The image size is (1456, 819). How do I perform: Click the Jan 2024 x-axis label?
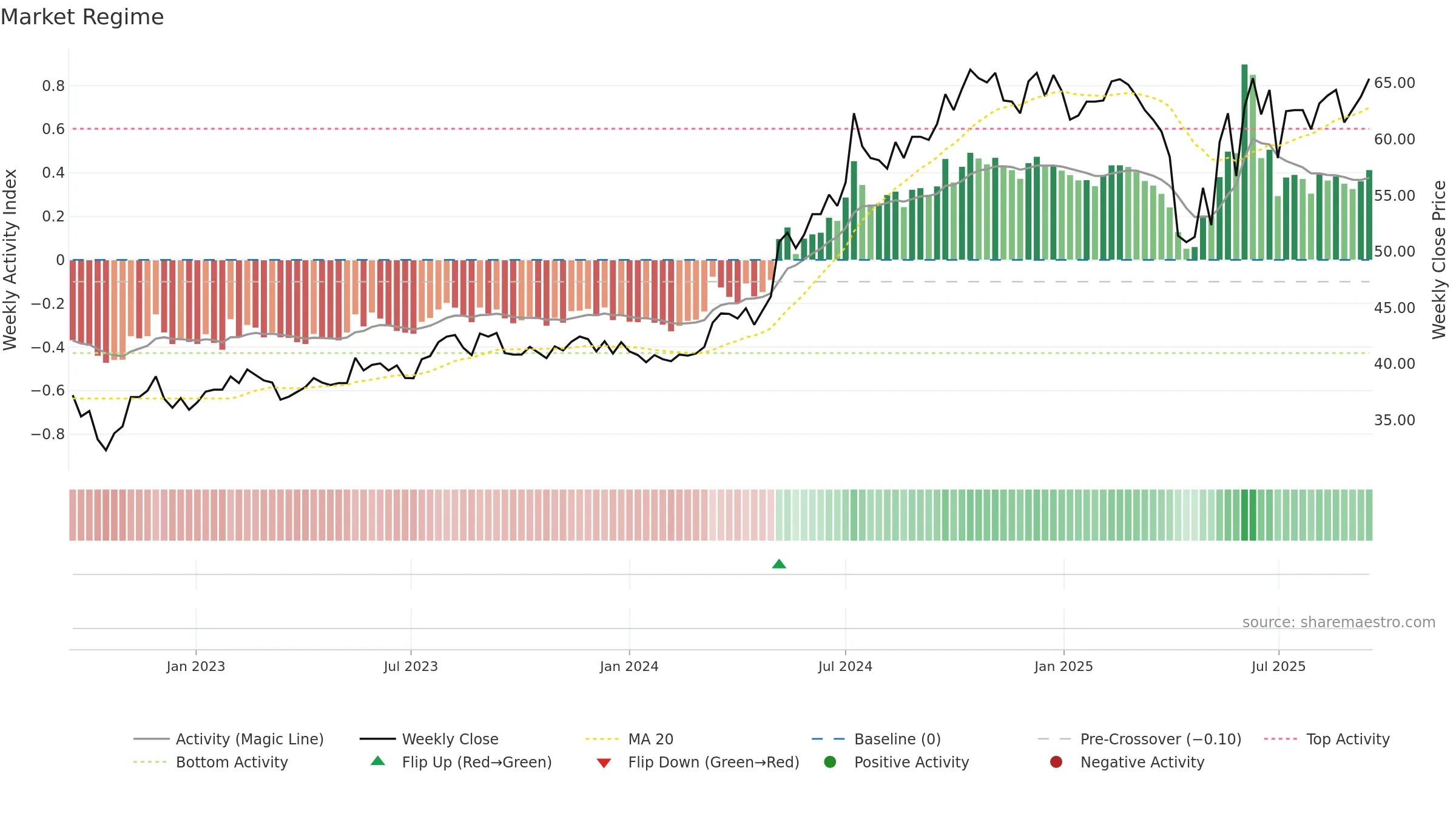click(x=629, y=666)
